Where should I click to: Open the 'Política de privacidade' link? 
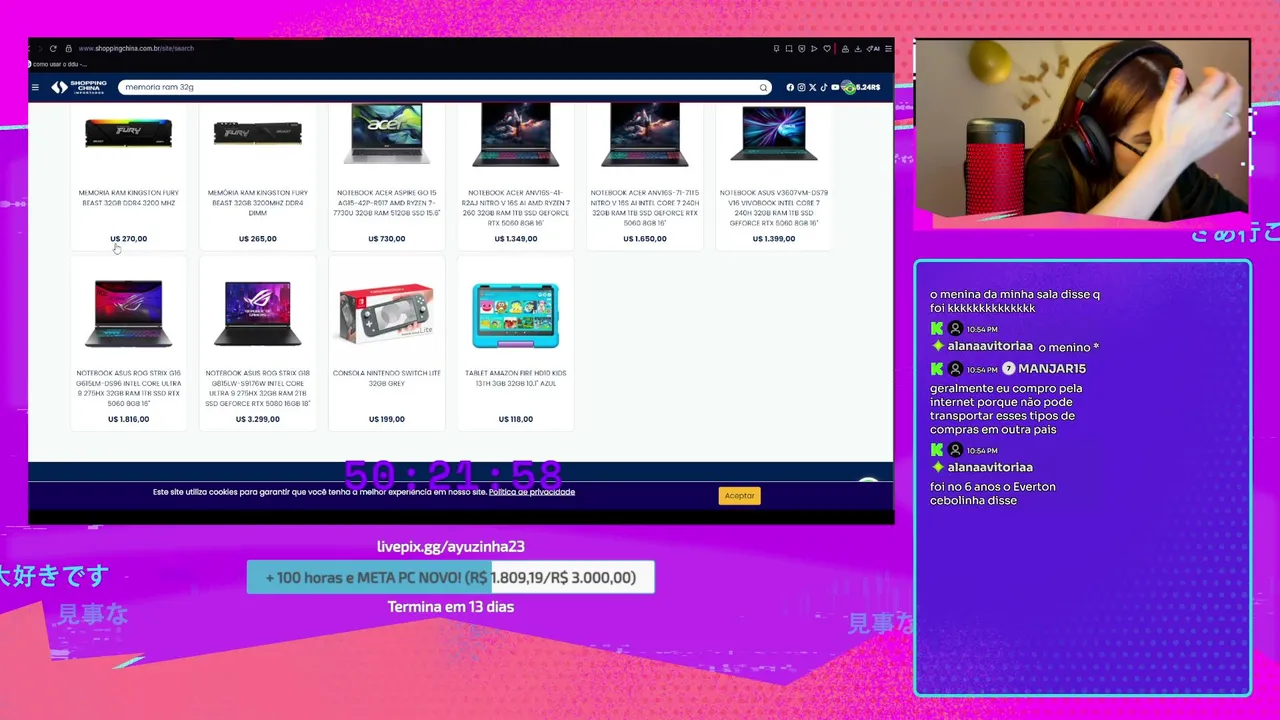click(532, 492)
